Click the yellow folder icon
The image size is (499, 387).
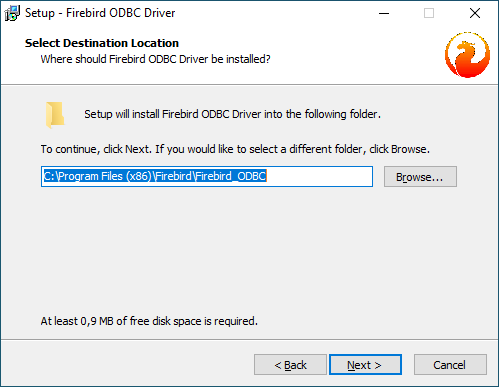tap(55, 115)
